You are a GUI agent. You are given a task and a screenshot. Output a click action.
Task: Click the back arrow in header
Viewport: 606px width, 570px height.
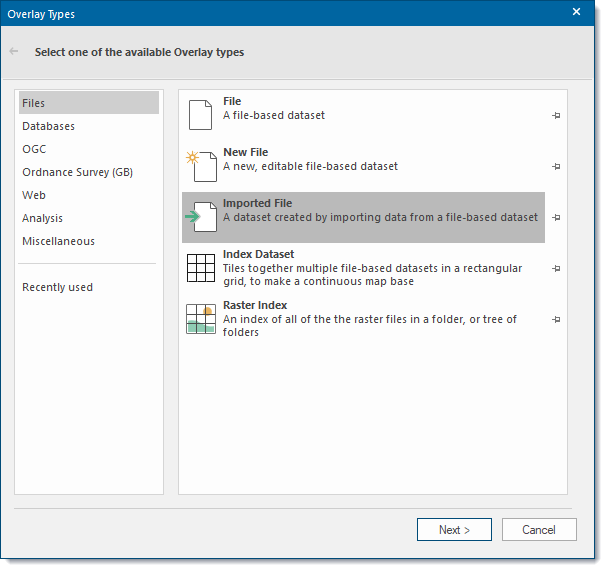tap(14, 51)
